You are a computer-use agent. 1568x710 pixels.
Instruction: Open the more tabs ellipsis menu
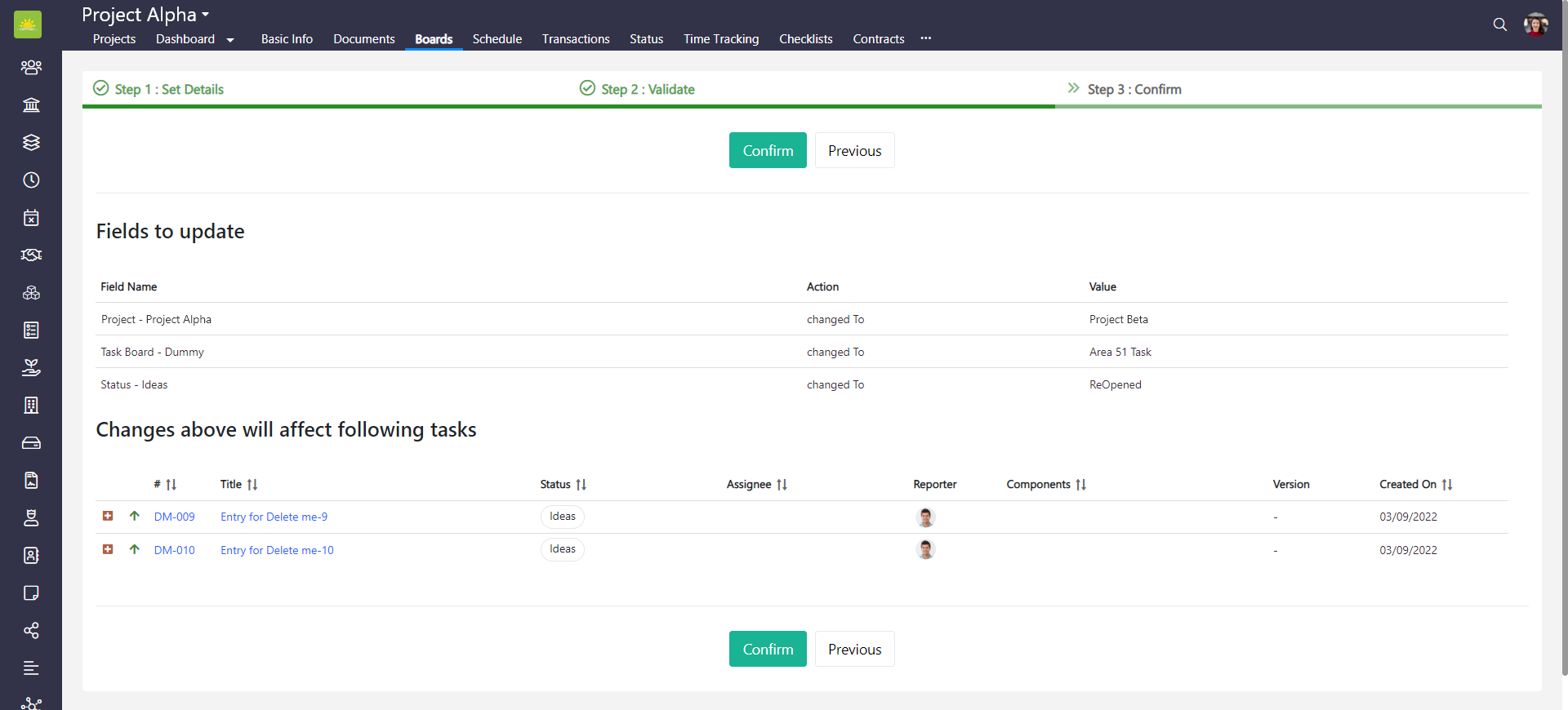point(925,38)
